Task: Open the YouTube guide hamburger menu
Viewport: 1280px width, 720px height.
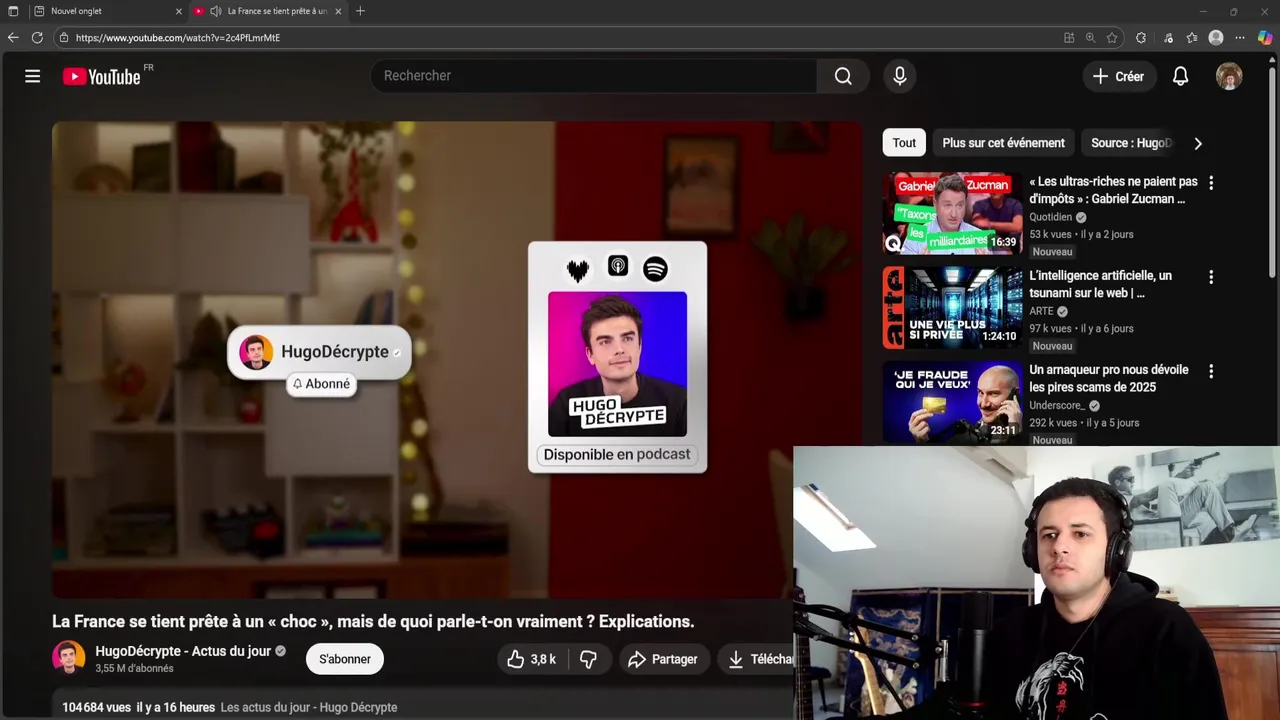Action: click(33, 76)
